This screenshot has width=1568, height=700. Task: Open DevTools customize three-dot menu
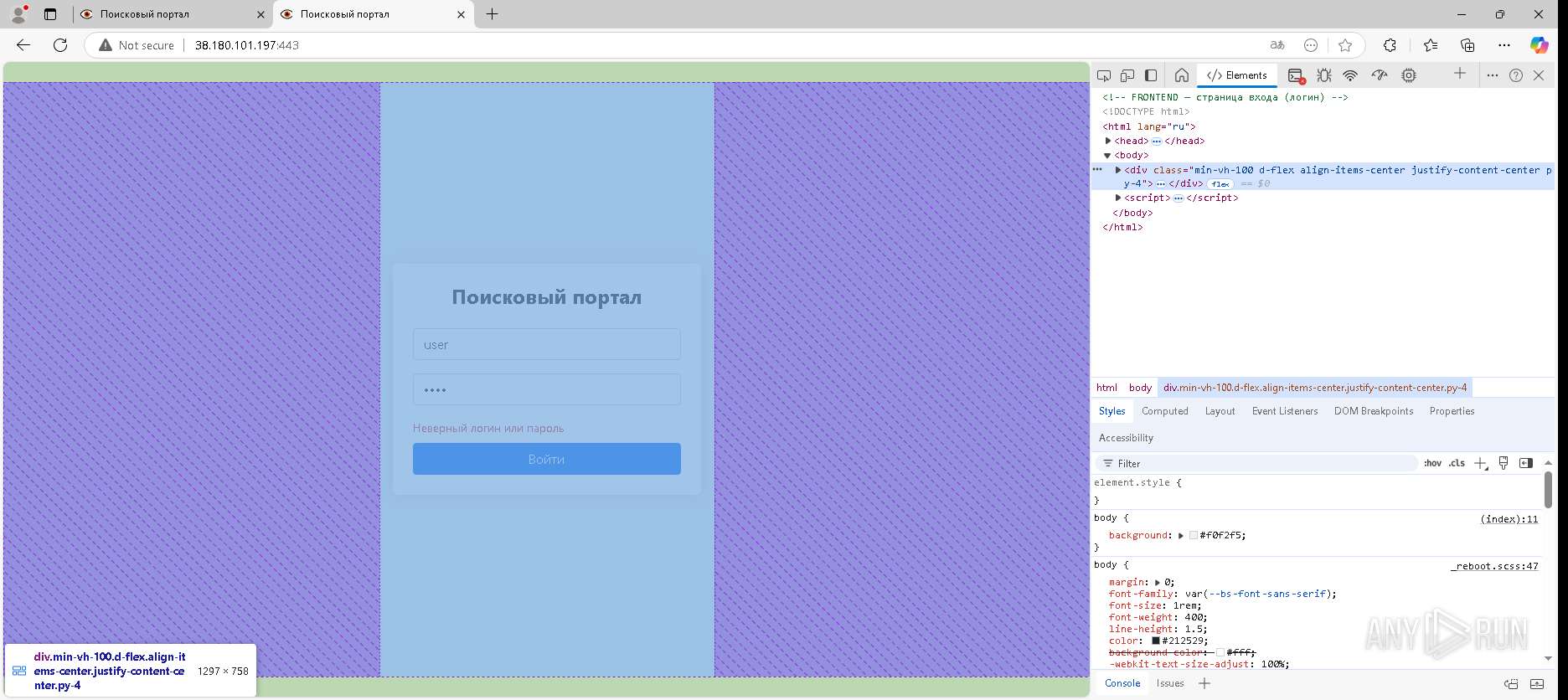coord(1492,75)
